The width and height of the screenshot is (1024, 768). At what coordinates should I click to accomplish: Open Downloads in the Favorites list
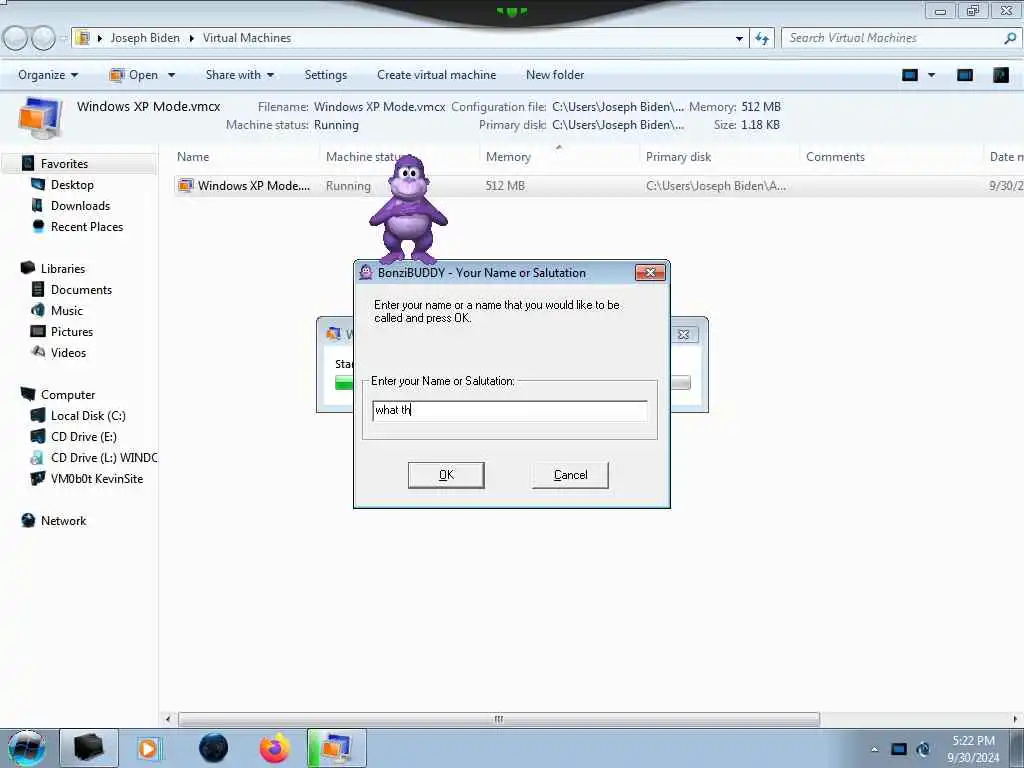(x=80, y=206)
